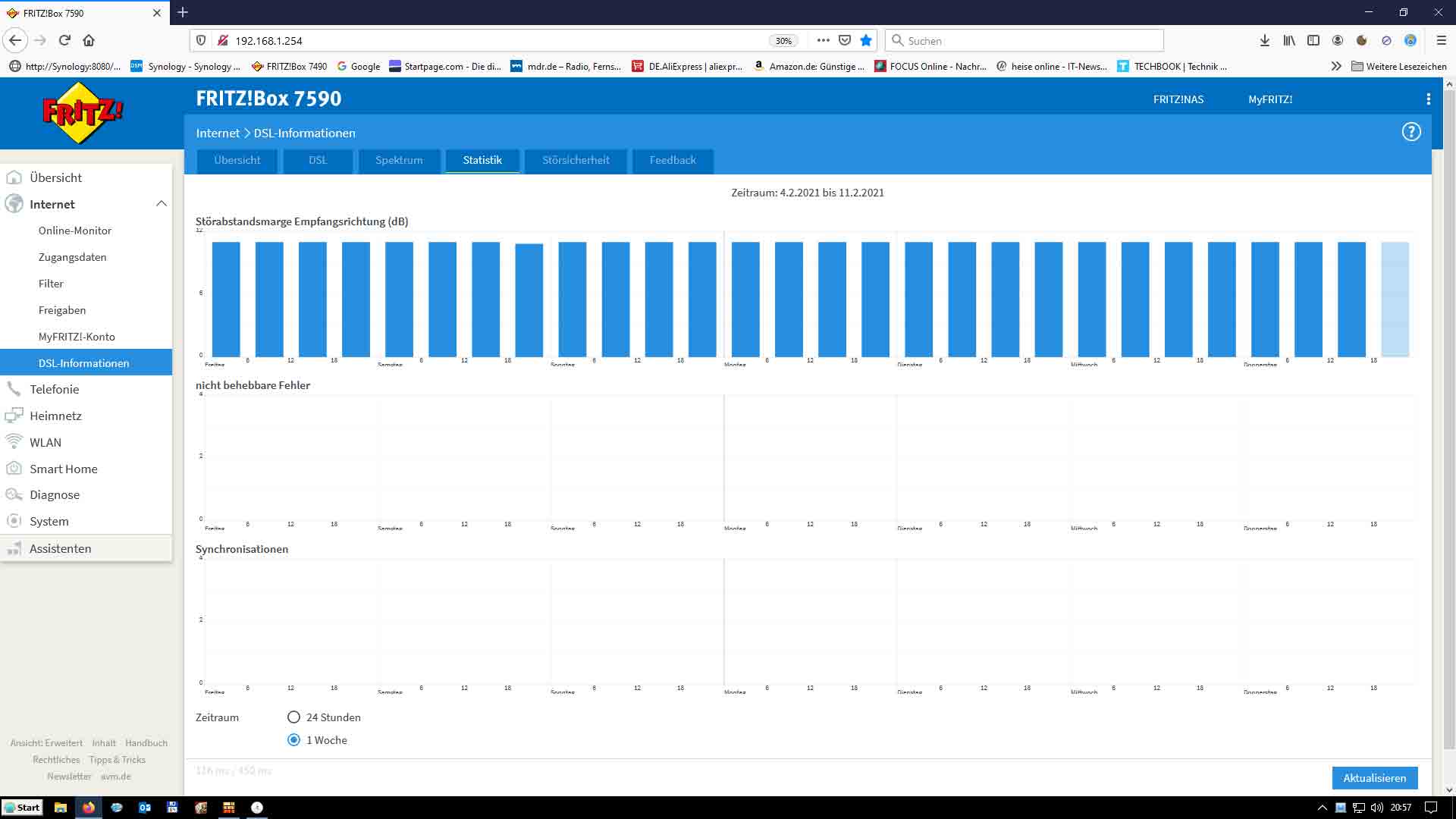This screenshot has height=819, width=1456.
Task: Click the help question mark icon
Action: pyautogui.click(x=1410, y=132)
